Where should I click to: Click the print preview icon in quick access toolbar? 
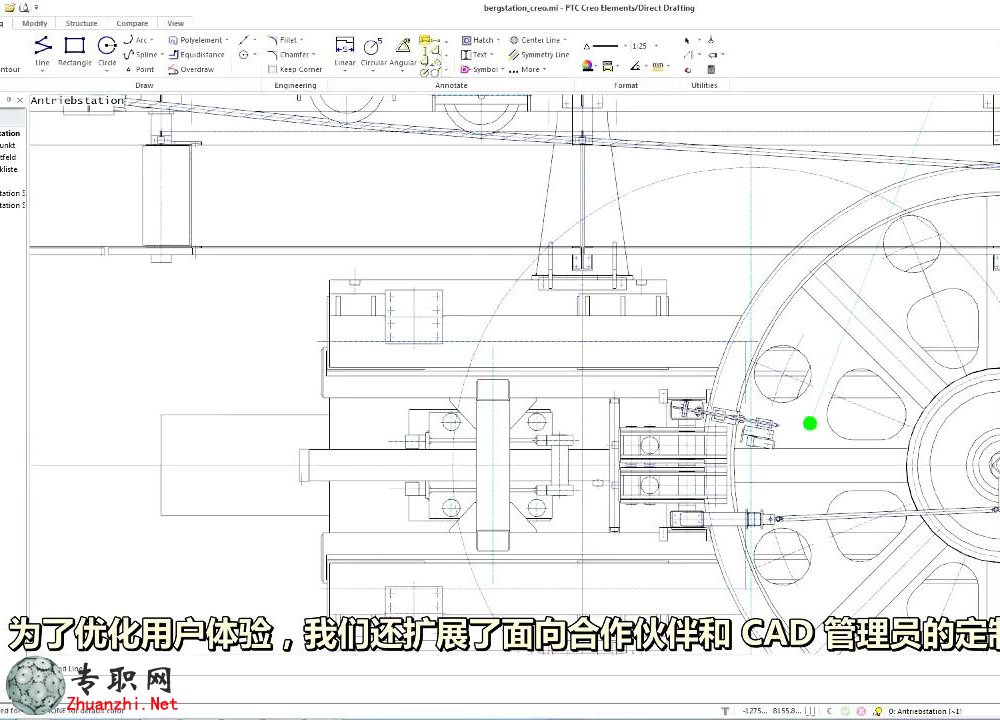(x=24, y=8)
